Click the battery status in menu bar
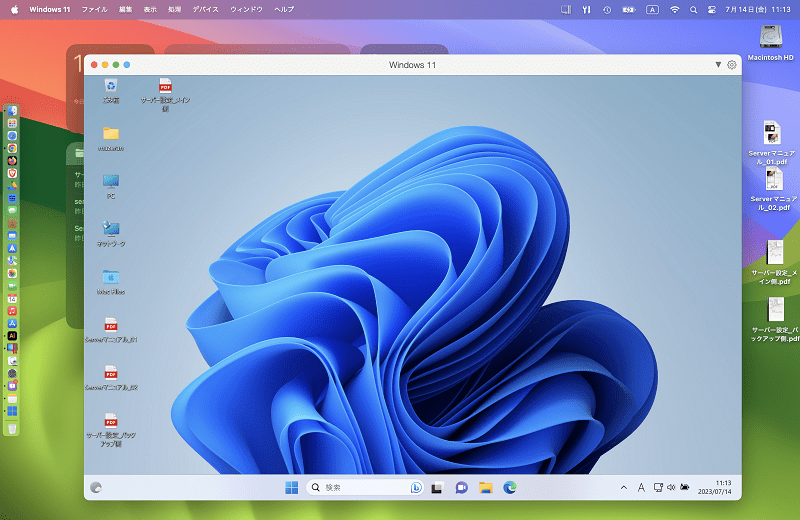800x520 pixels. click(629, 9)
